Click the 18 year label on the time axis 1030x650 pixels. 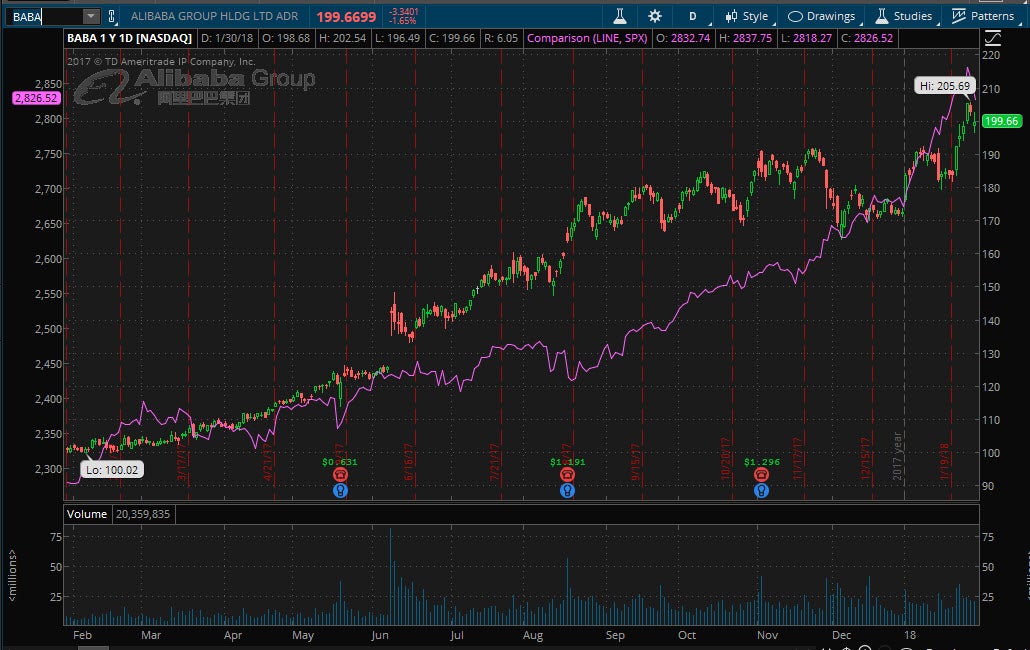pyautogui.click(x=909, y=636)
